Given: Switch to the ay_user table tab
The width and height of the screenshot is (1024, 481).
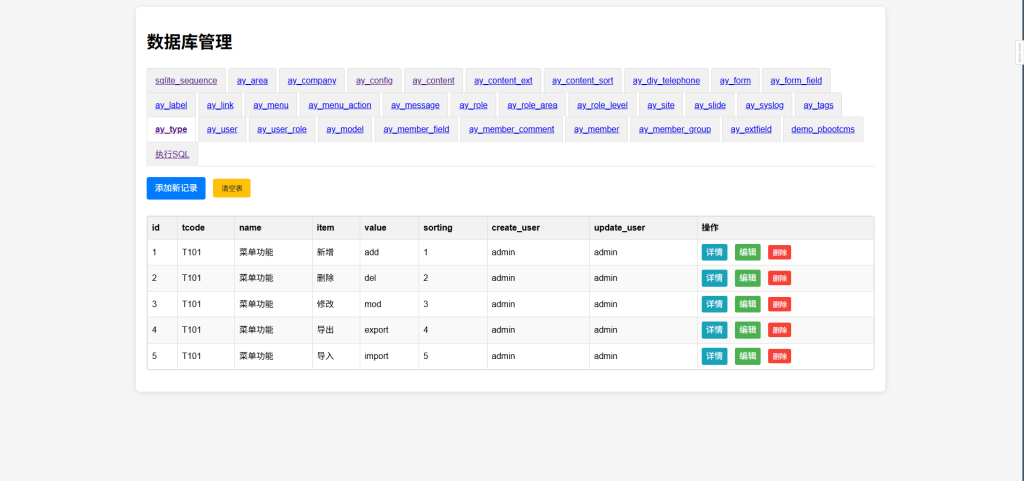Looking at the screenshot, I should pyautogui.click(x=222, y=129).
